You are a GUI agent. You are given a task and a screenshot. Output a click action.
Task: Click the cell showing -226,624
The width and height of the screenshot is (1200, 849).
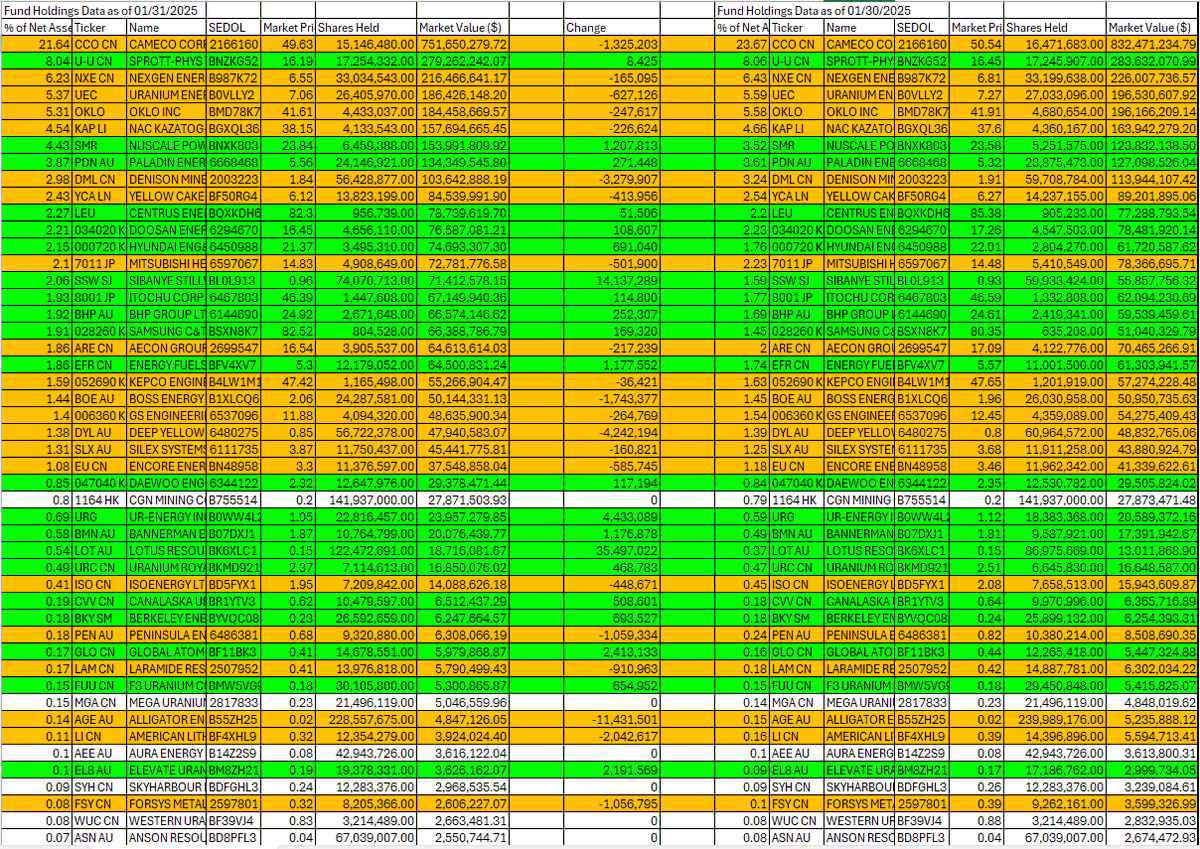tap(612, 129)
